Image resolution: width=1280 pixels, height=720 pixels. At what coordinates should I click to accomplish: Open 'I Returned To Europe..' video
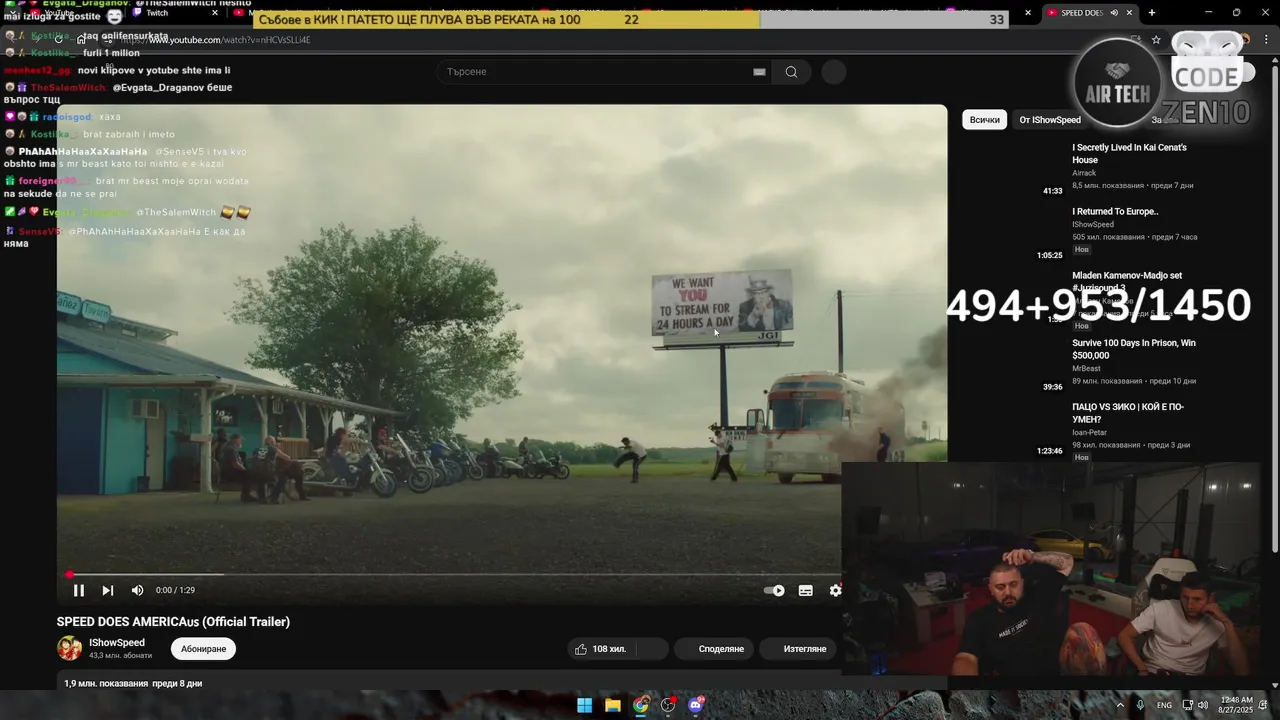coord(1115,212)
